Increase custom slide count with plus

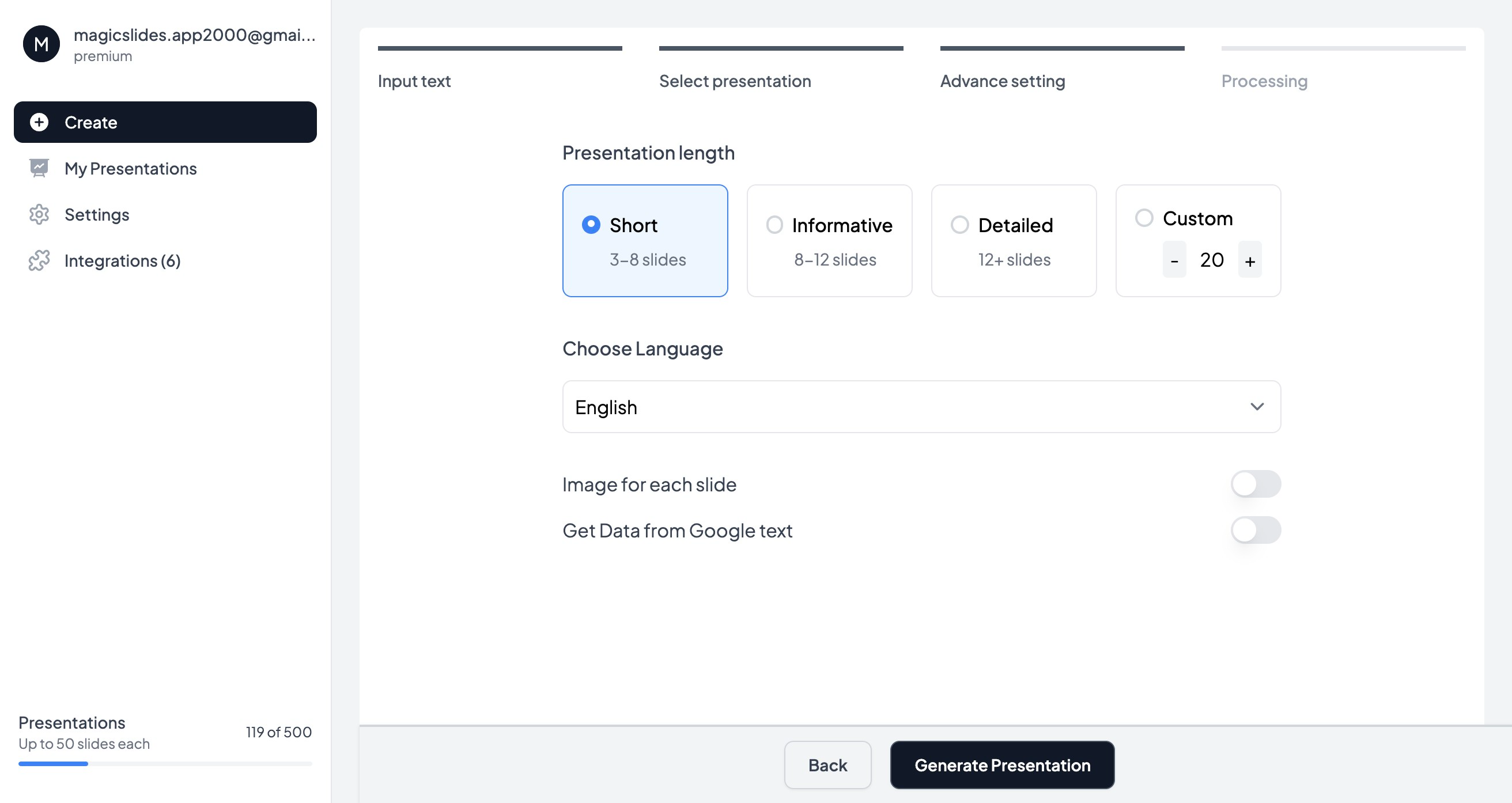[1250, 260]
